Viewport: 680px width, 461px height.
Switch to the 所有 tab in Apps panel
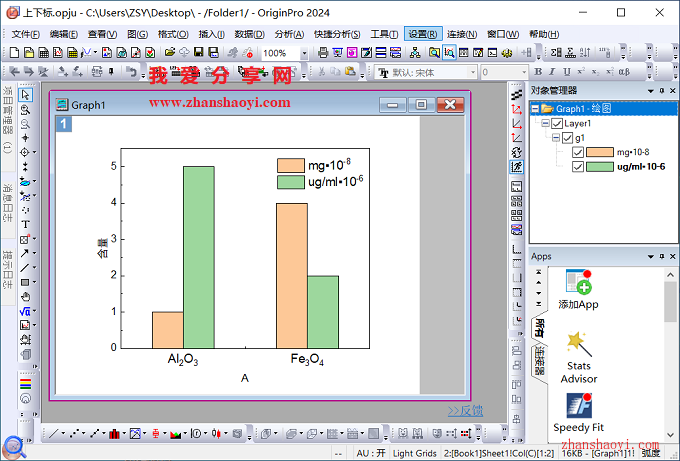539,328
